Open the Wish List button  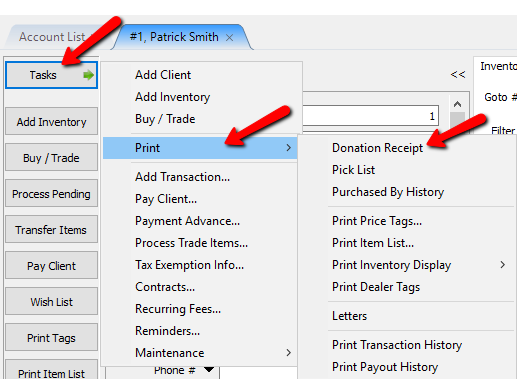tap(51, 302)
